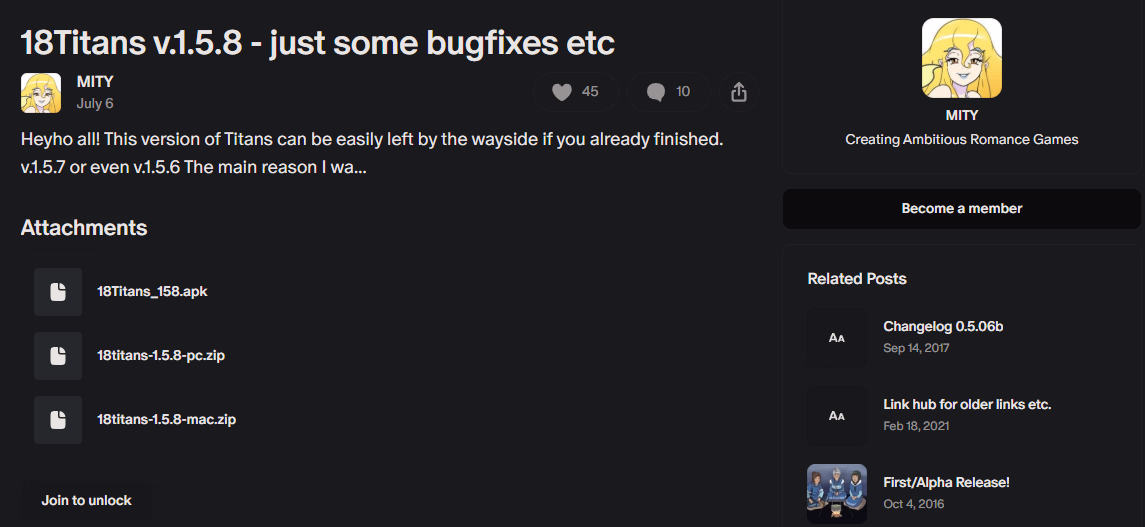1145x527 pixels.
Task: Download the 18Titans_158.apk attachment
Action: [152, 292]
